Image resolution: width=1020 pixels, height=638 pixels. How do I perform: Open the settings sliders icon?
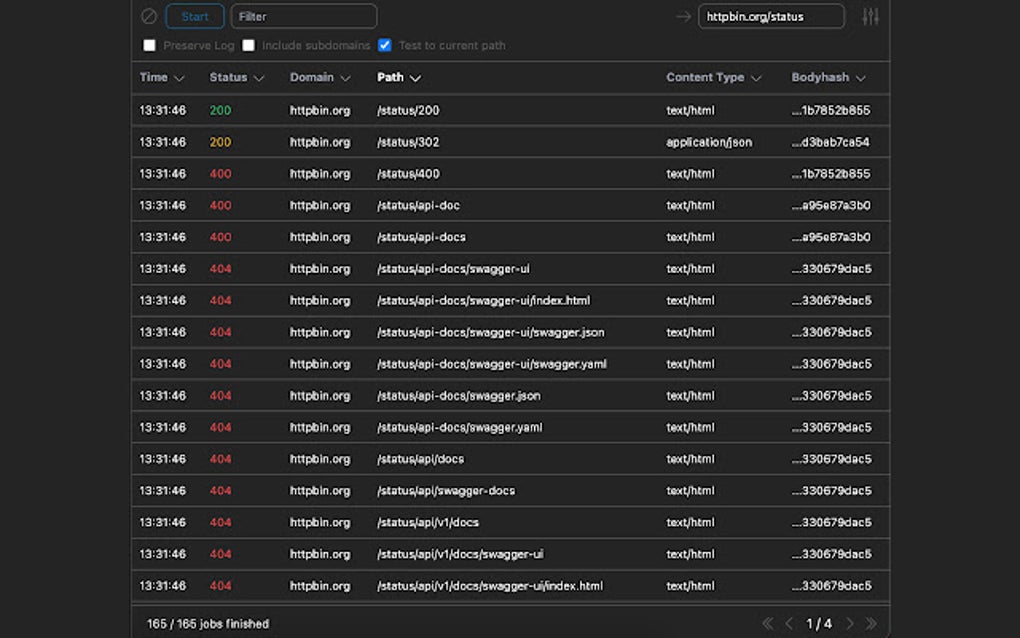[x=870, y=16]
